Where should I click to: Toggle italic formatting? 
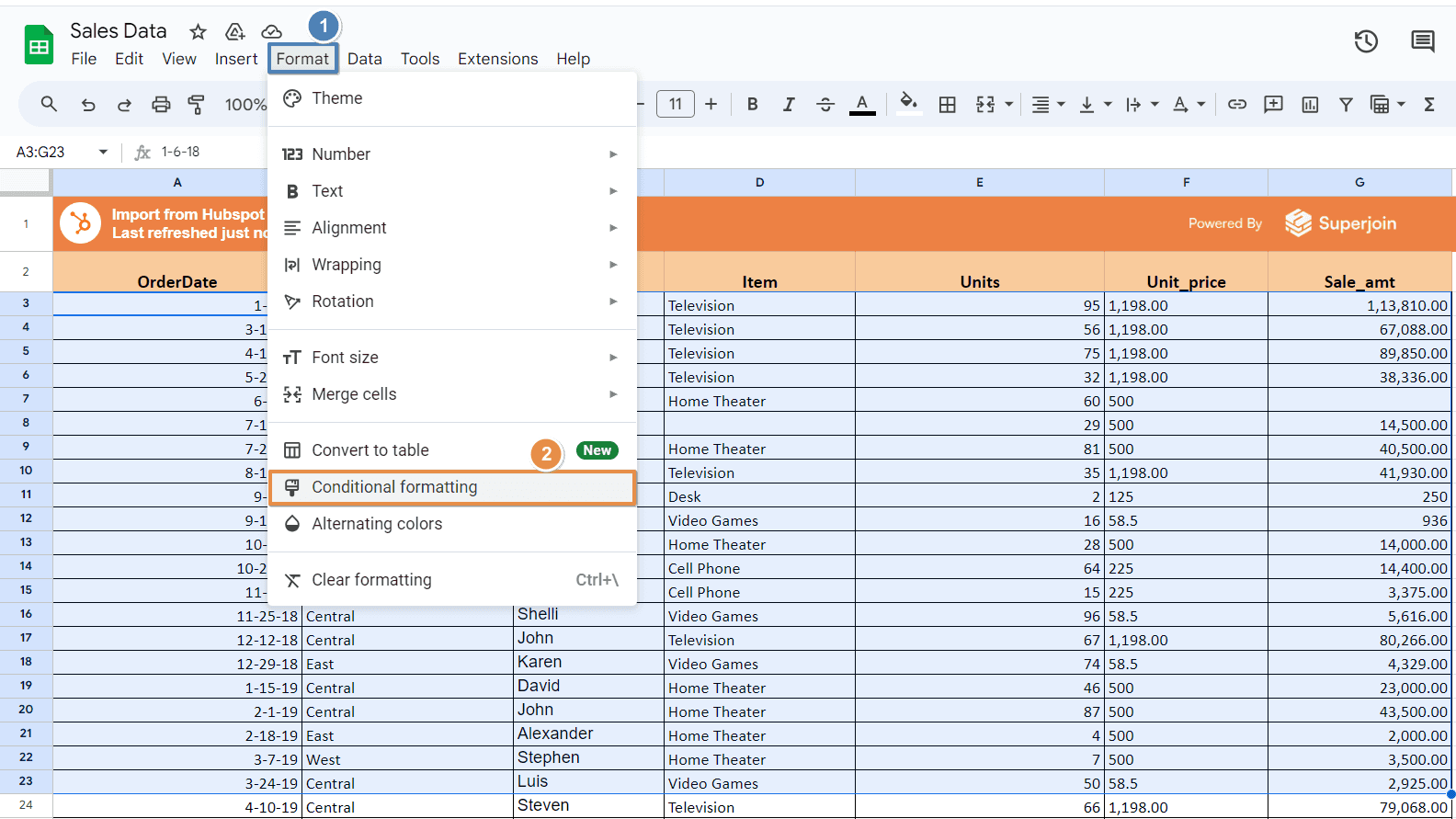click(789, 104)
